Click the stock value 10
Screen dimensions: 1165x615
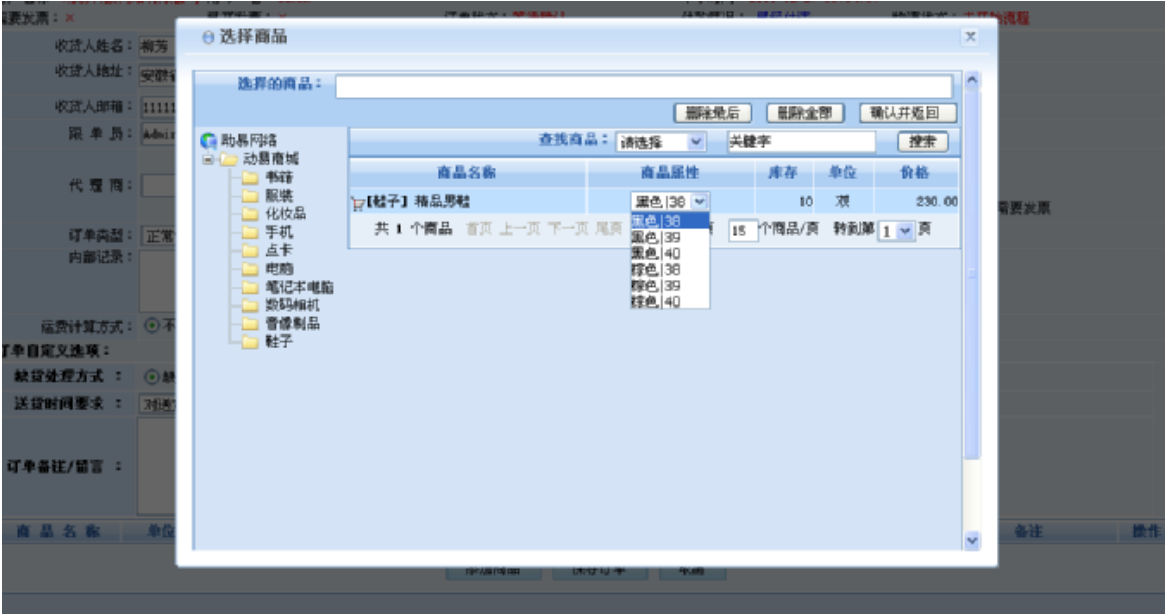[806, 201]
